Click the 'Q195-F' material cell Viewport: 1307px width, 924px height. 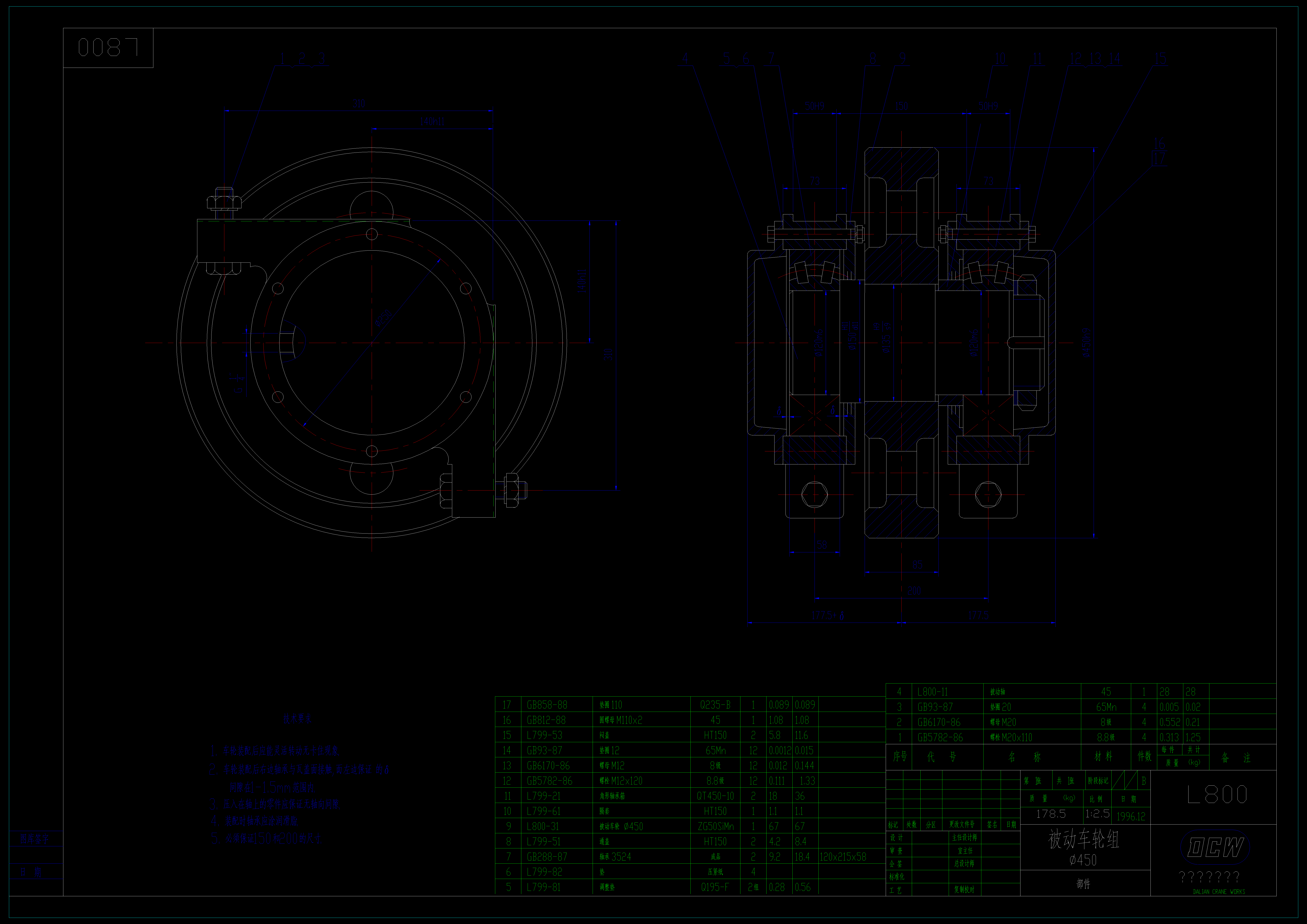715,887
